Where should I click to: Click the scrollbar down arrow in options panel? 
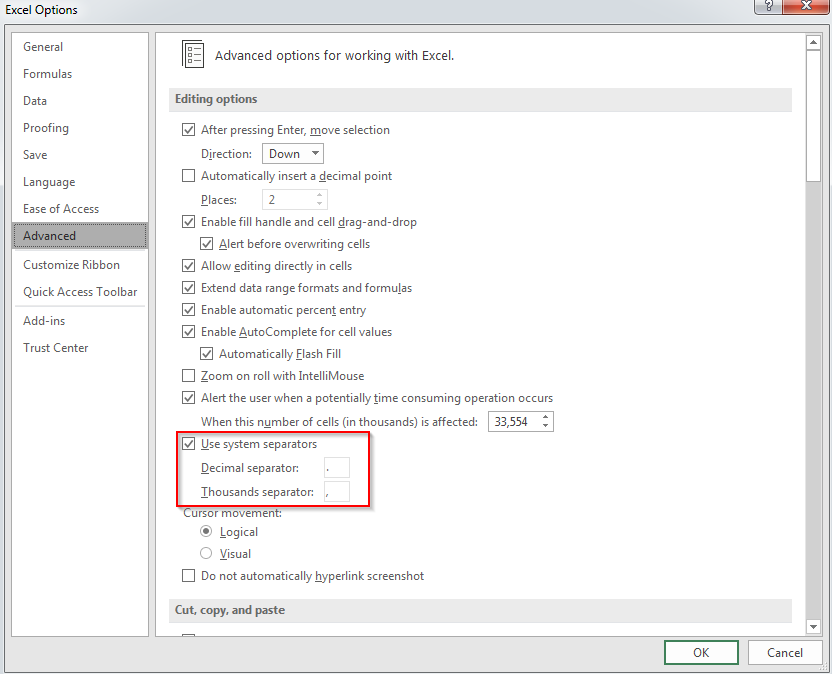(813, 626)
